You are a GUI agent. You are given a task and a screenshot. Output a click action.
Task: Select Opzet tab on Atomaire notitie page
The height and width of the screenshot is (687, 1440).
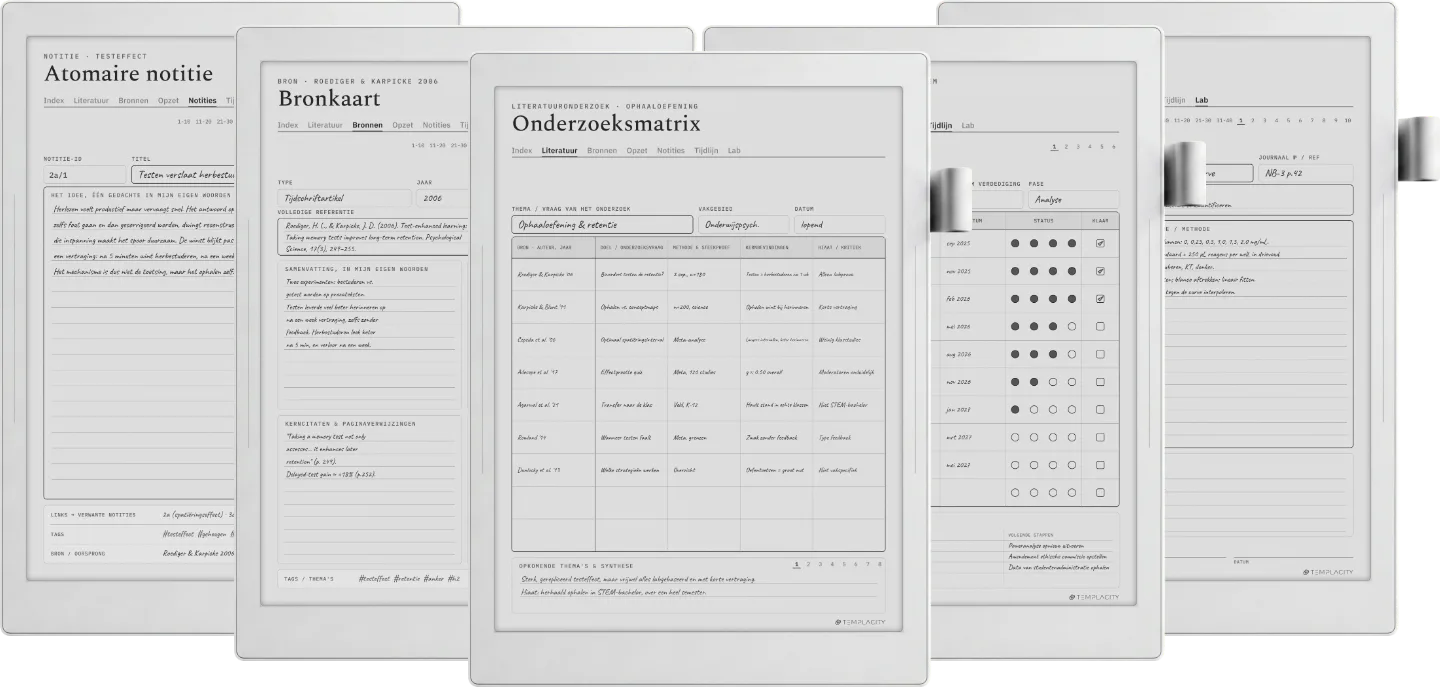coord(169,100)
